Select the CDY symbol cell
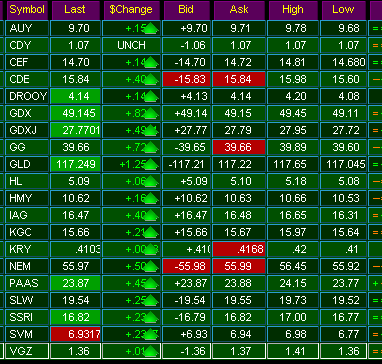Viewport: 382px width, 364px height. pyautogui.click(x=27, y=45)
